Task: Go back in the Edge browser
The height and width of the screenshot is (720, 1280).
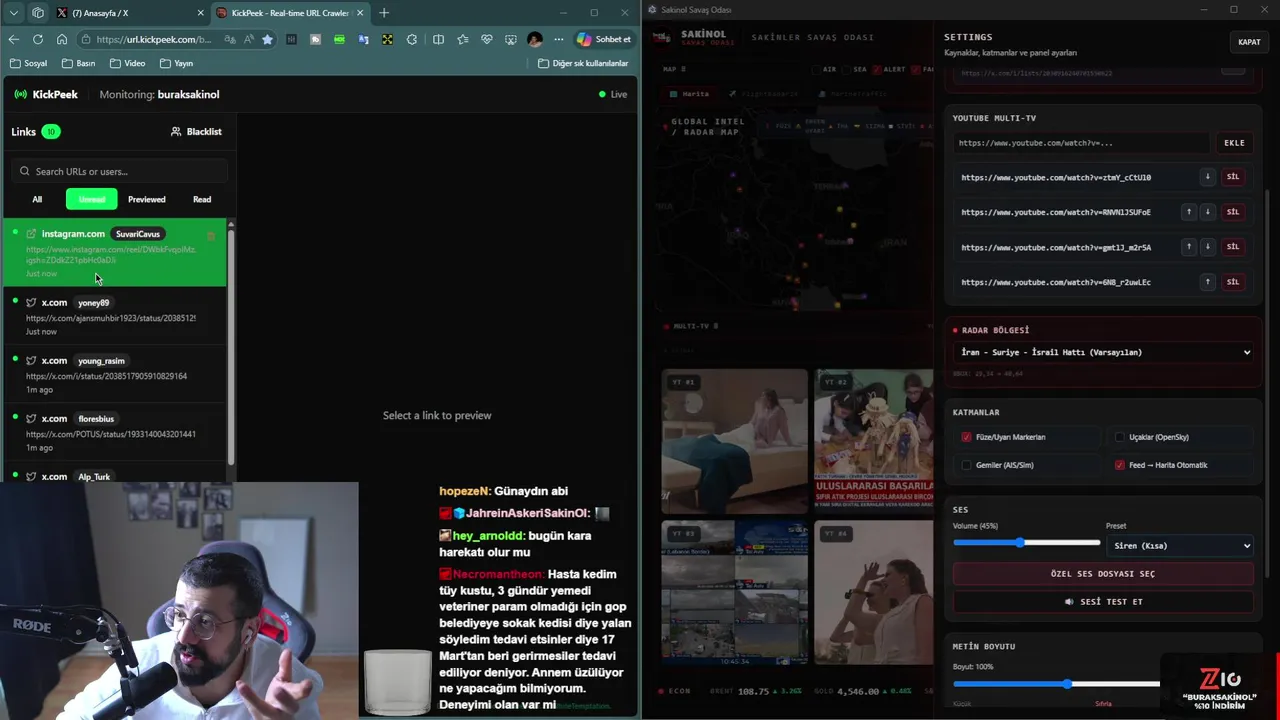Action: pyautogui.click(x=13, y=39)
